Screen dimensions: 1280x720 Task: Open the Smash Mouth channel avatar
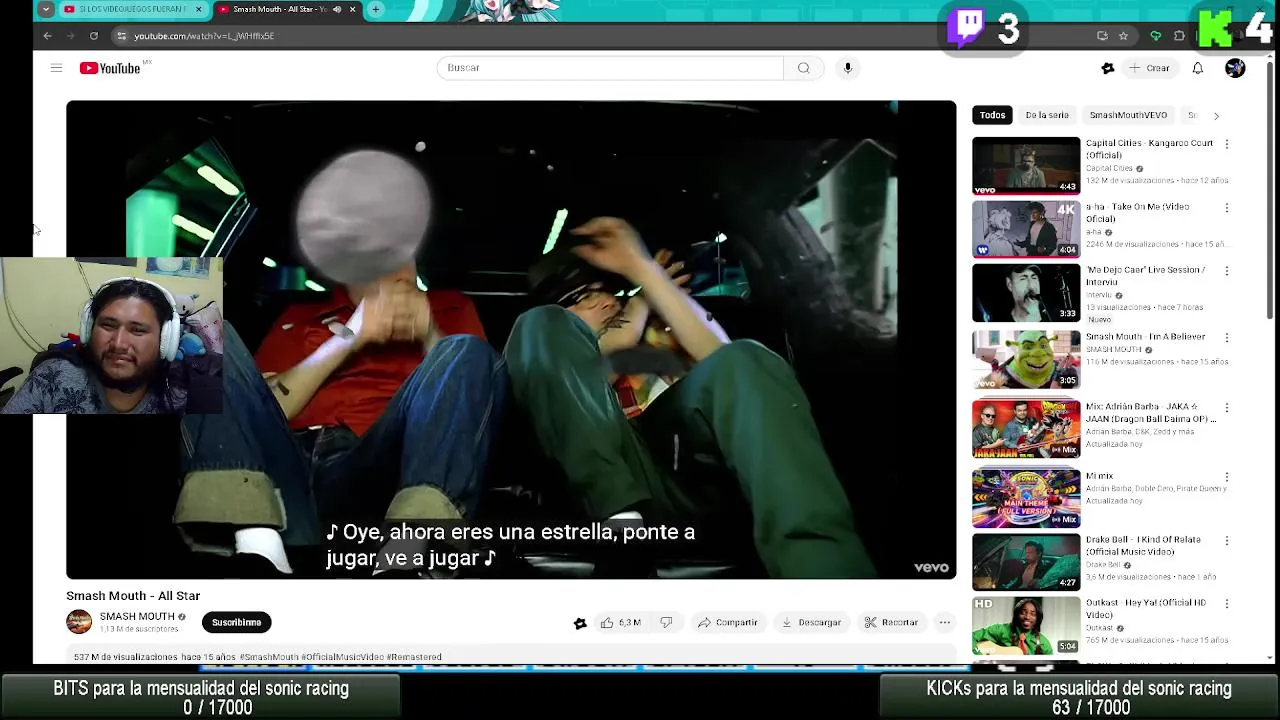79,622
